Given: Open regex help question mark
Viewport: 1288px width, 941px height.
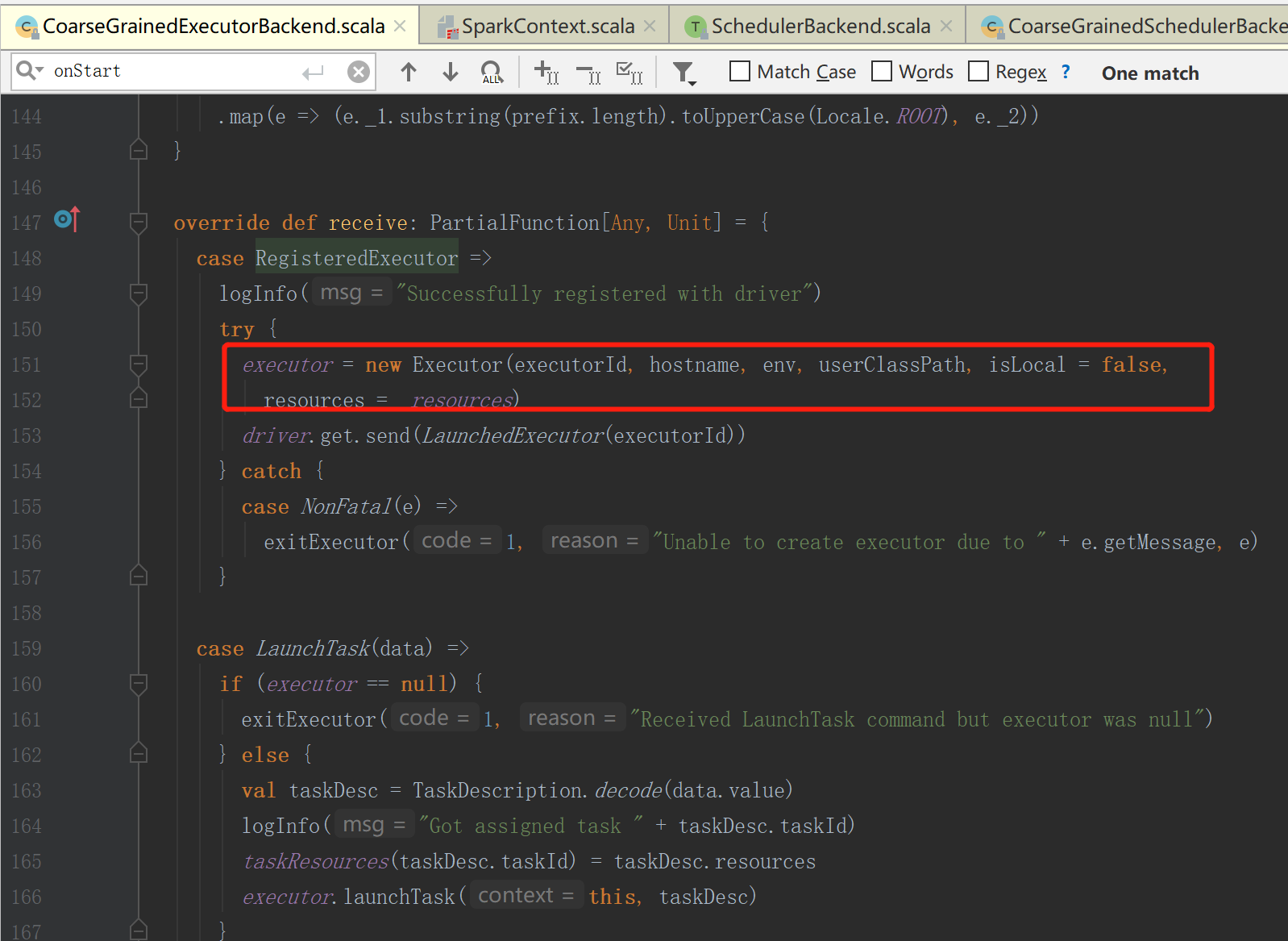Looking at the screenshot, I should (x=1066, y=72).
